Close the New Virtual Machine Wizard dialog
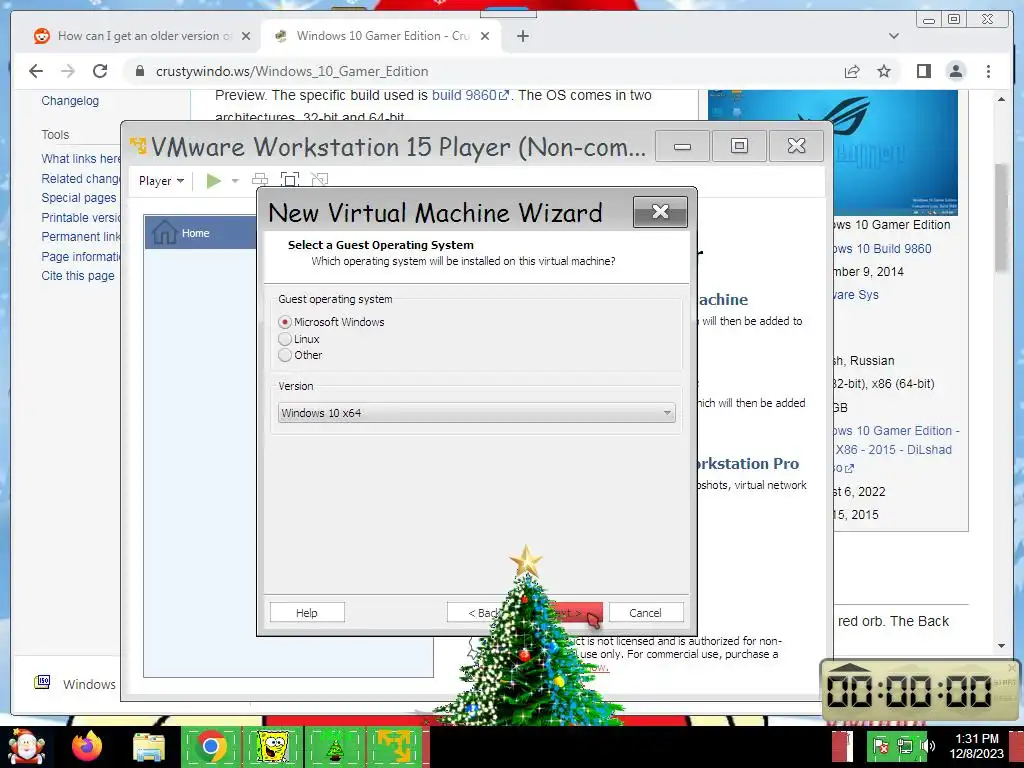 660,212
